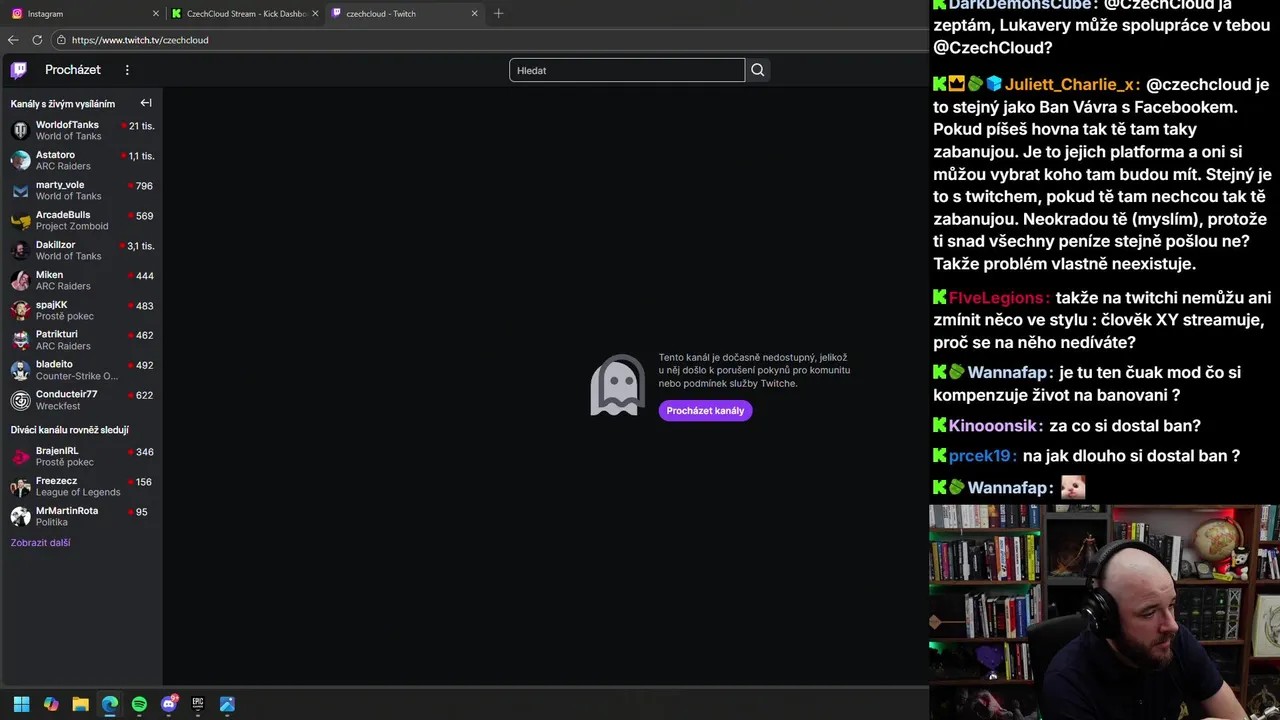Click the ArcadeBulls avatar icon
This screenshot has height=720, width=1280.
coord(20,221)
